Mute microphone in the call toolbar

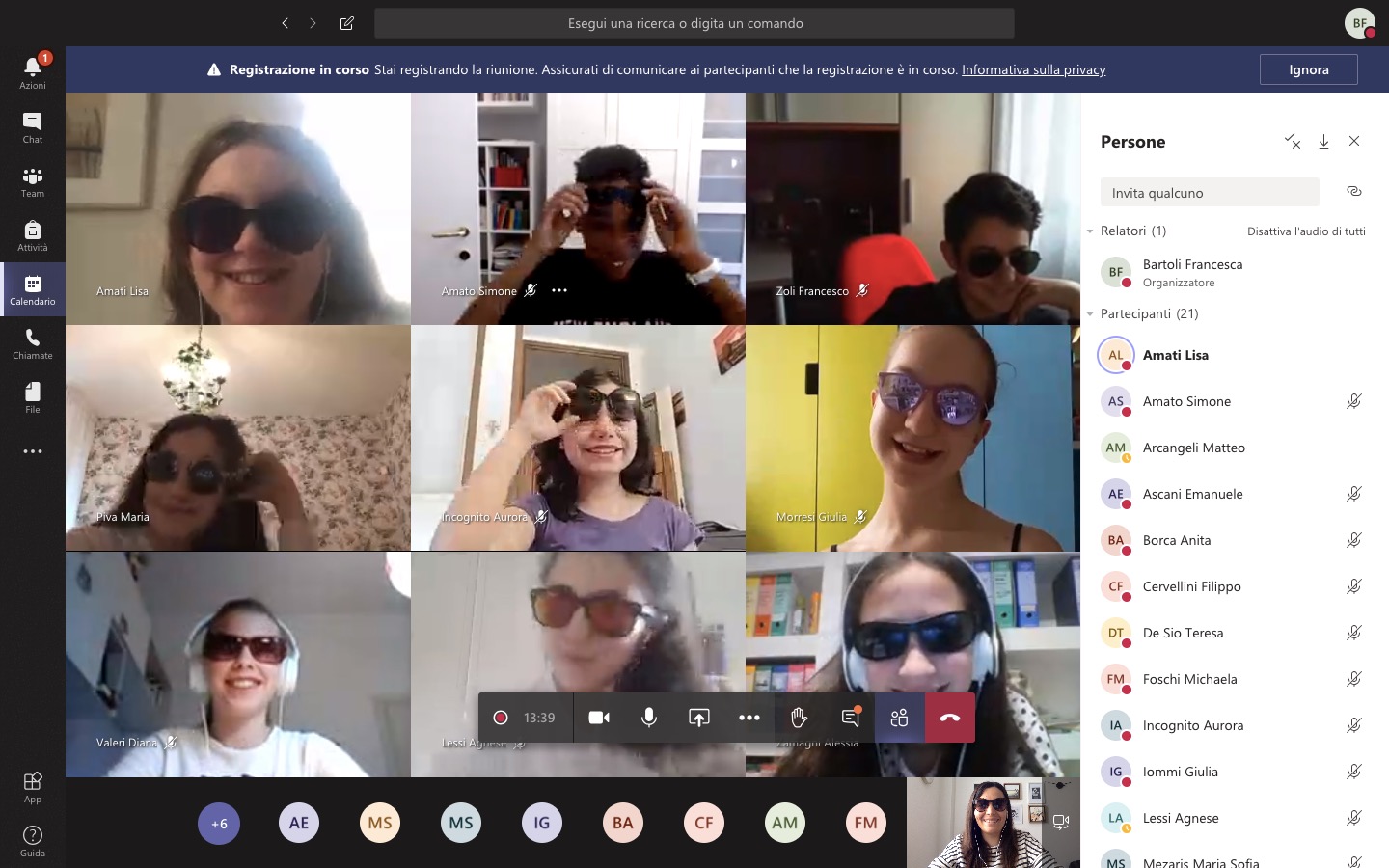(x=649, y=718)
